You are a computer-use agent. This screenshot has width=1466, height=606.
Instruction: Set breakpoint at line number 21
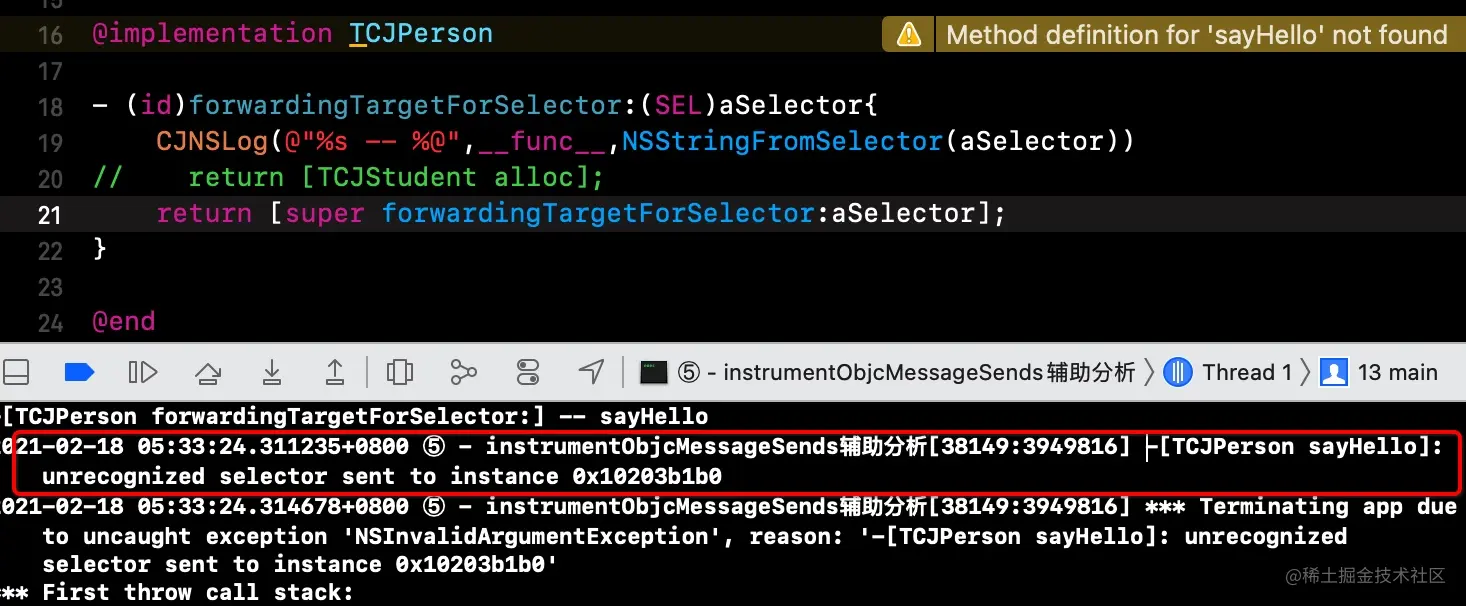pyautogui.click(x=50, y=215)
